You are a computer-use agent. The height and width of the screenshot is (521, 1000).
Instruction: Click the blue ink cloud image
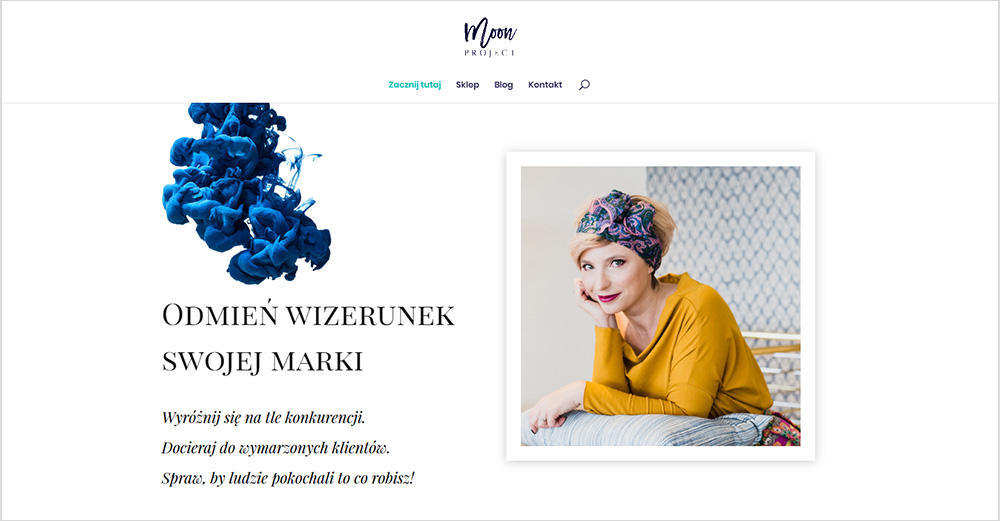247,193
